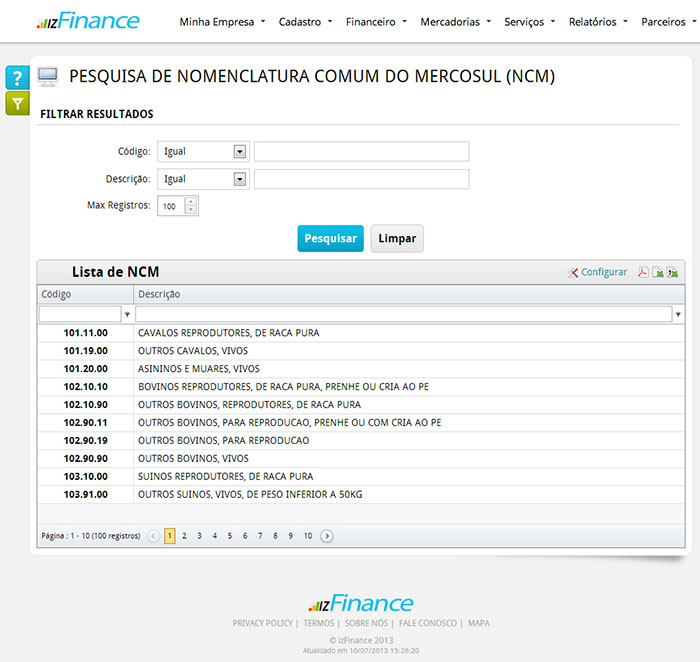Go to next page arrow in pager
The height and width of the screenshot is (662, 700).
(x=327, y=536)
